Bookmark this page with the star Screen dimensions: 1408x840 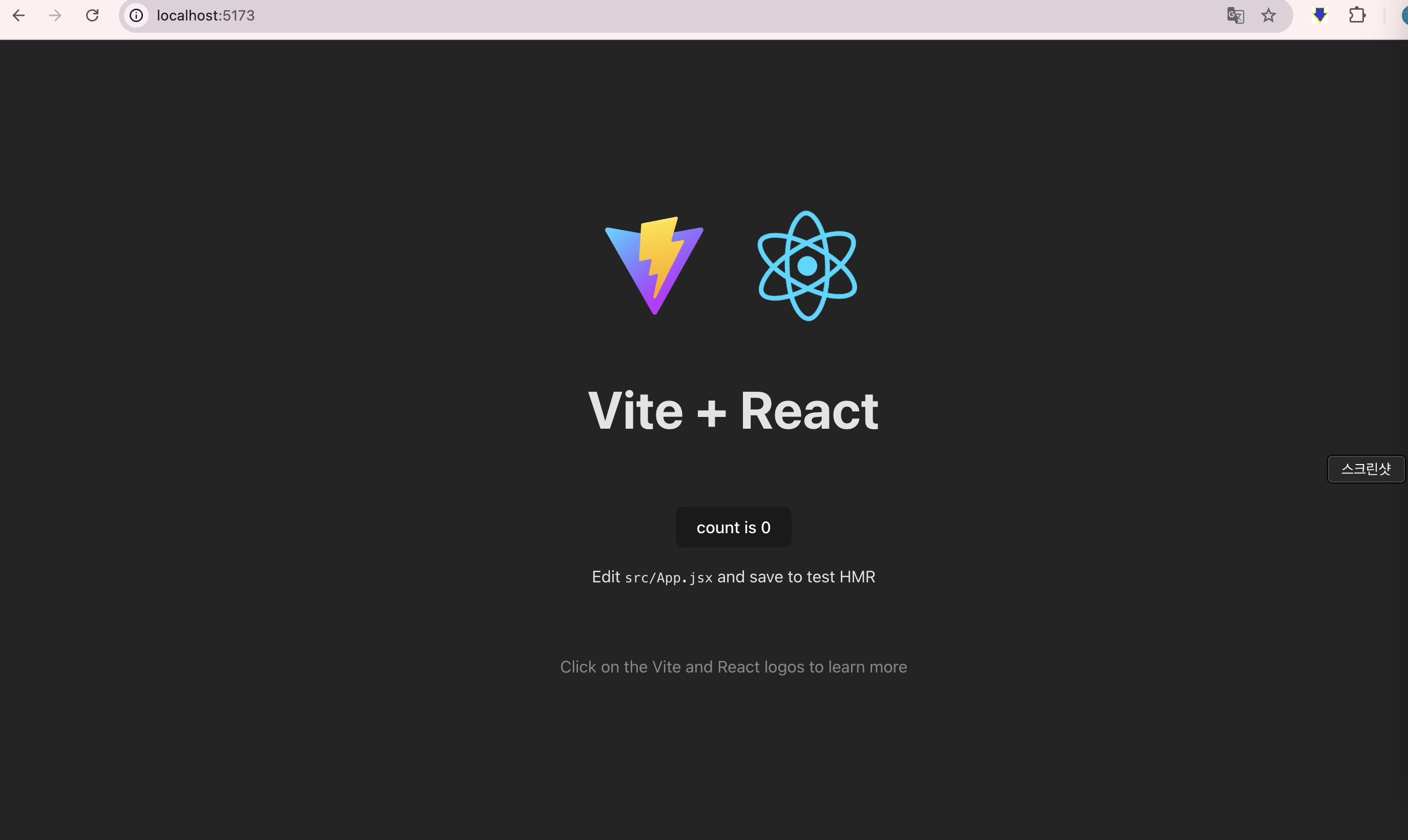[x=1269, y=15]
